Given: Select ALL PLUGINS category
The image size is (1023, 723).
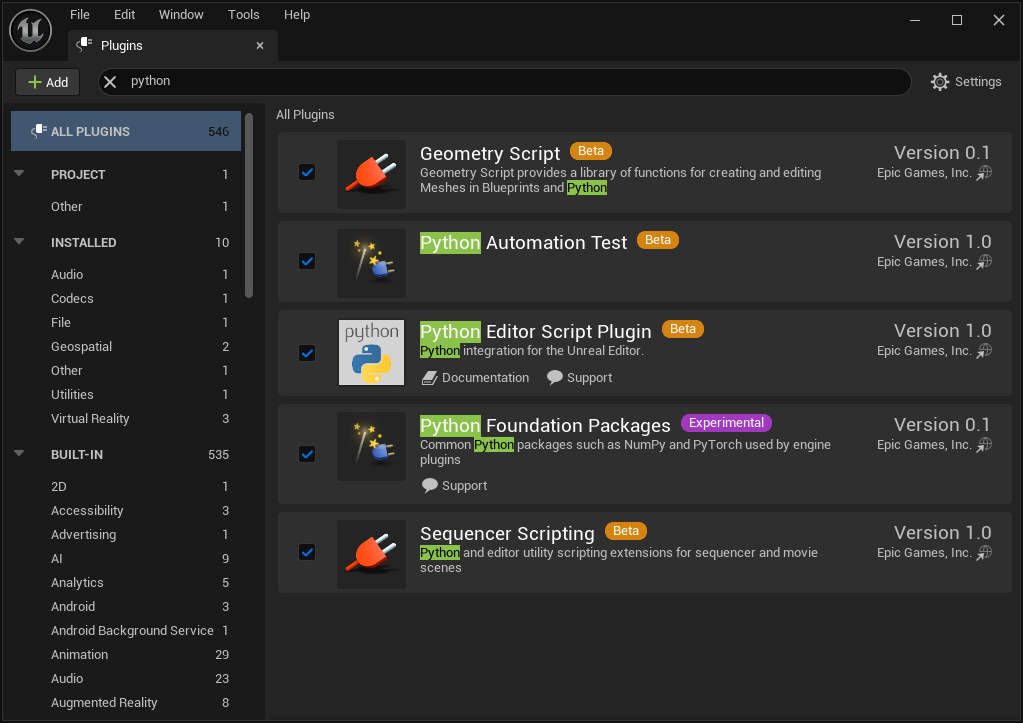Looking at the screenshot, I should click(x=126, y=131).
